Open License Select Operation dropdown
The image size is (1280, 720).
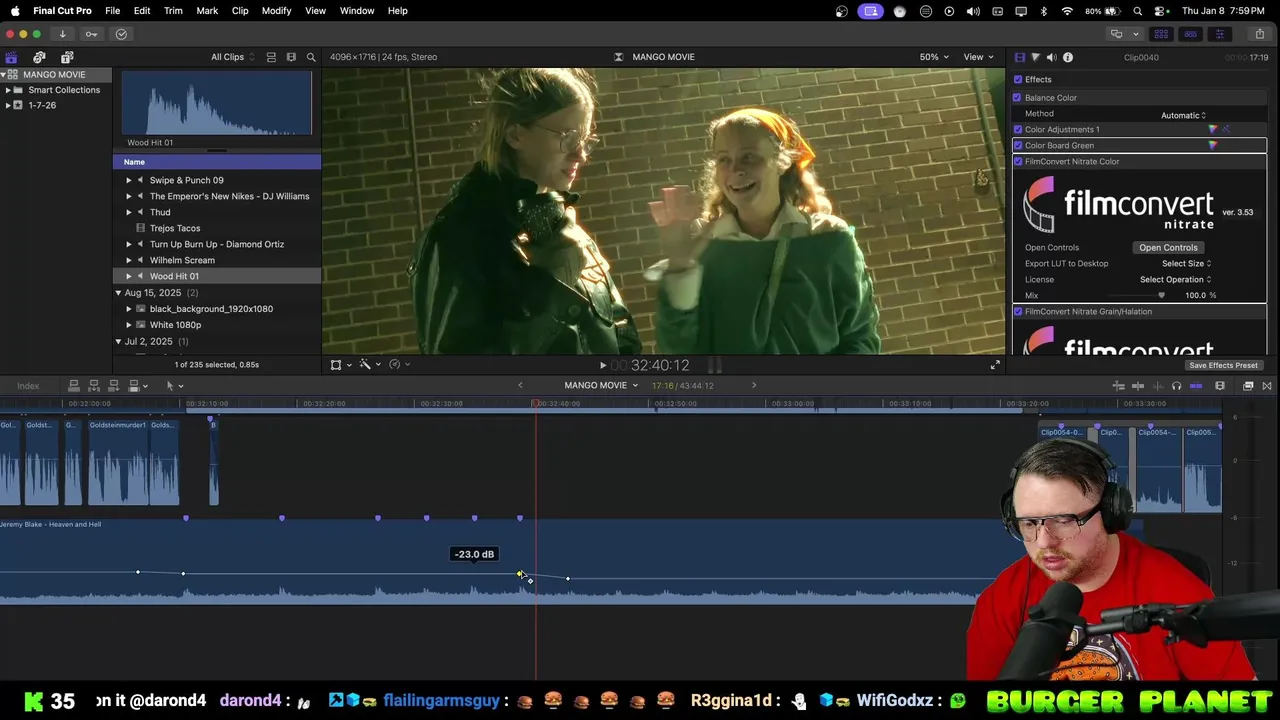1176,280
